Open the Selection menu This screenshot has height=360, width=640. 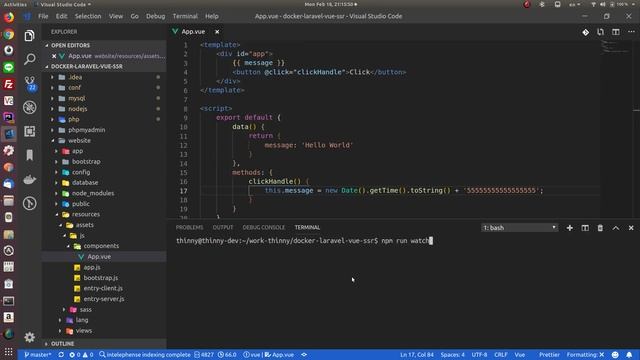pos(88,16)
